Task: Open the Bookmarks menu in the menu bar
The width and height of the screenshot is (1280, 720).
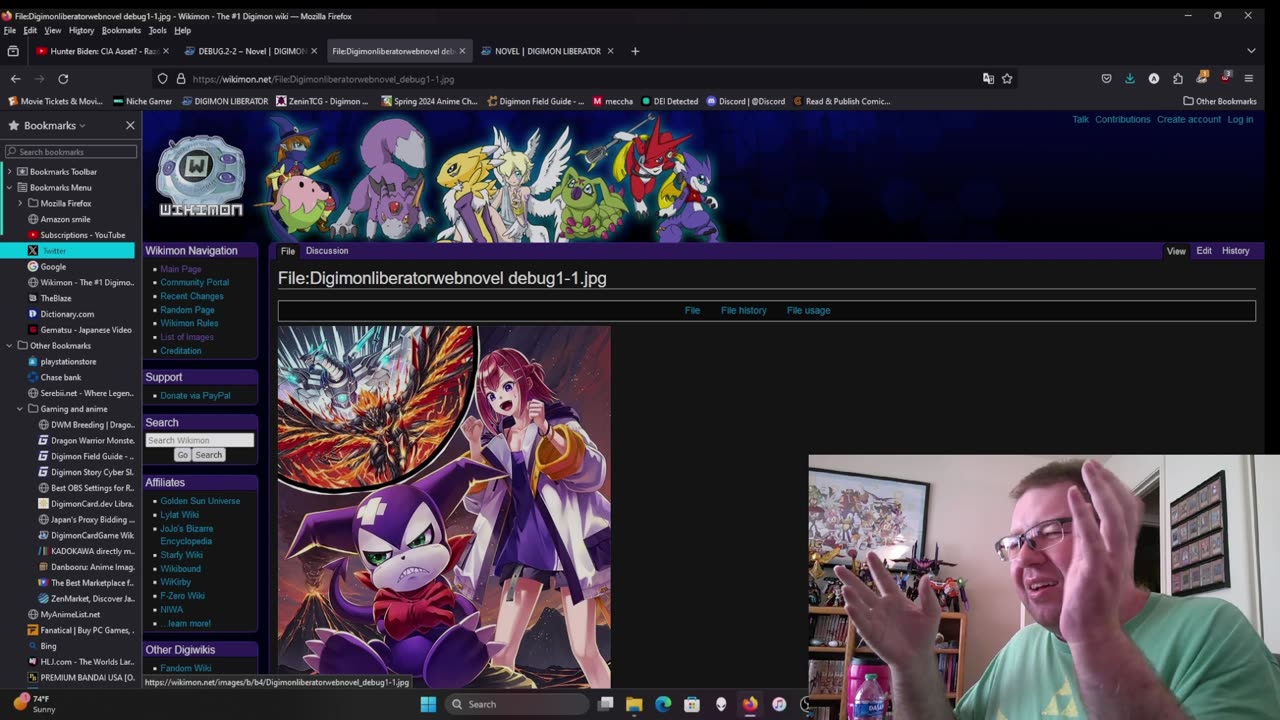Action: point(121,30)
